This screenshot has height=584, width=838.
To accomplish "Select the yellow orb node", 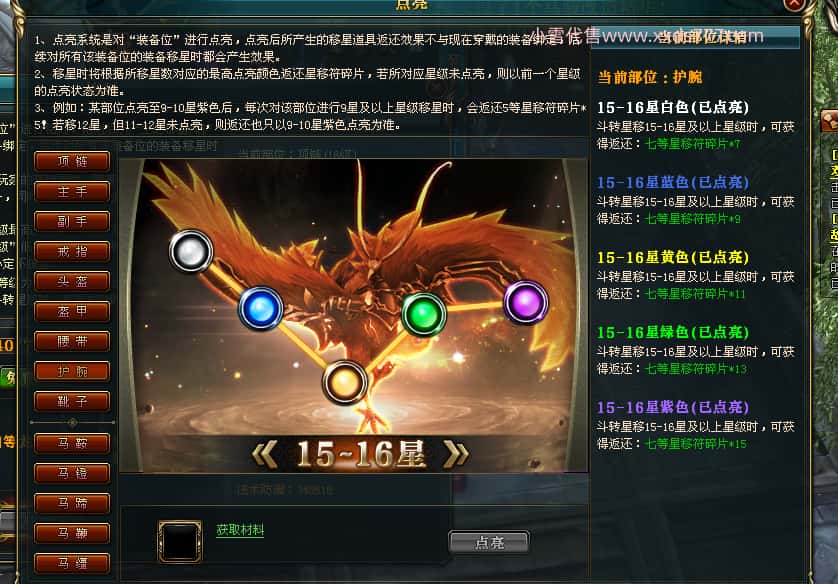I will coord(345,382).
